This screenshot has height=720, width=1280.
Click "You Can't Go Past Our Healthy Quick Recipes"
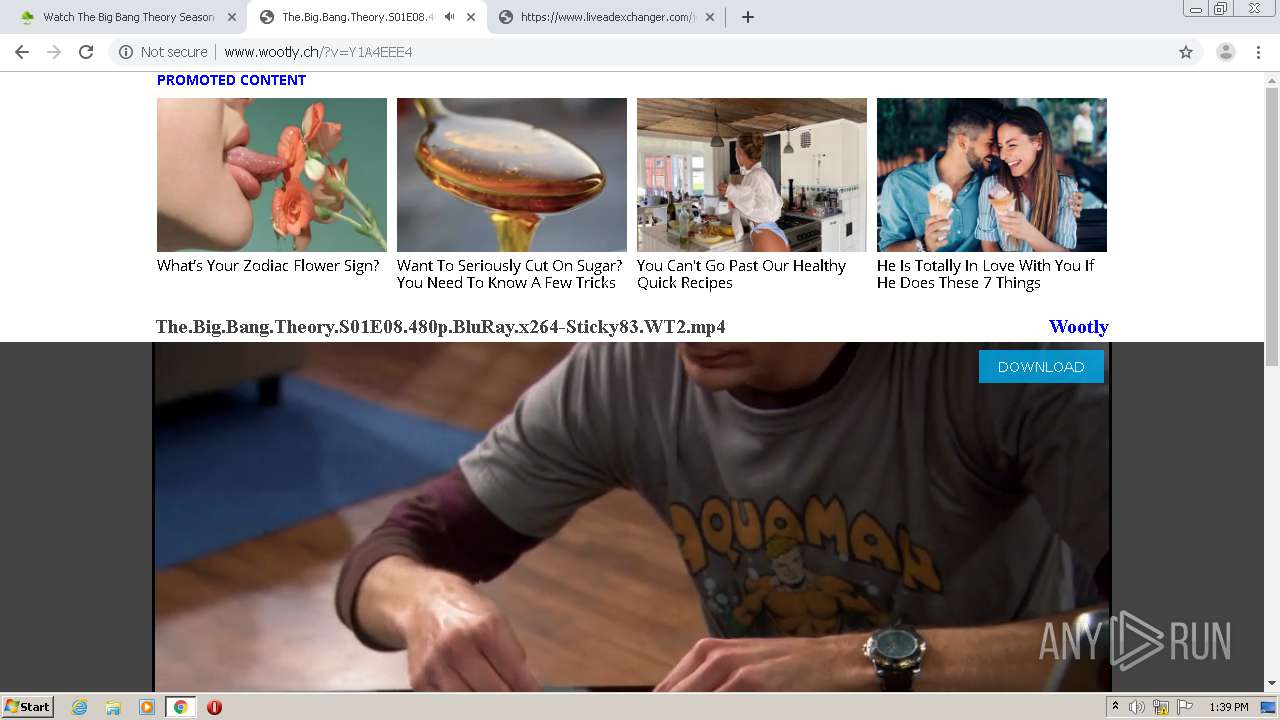pyautogui.click(x=741, y=274)
